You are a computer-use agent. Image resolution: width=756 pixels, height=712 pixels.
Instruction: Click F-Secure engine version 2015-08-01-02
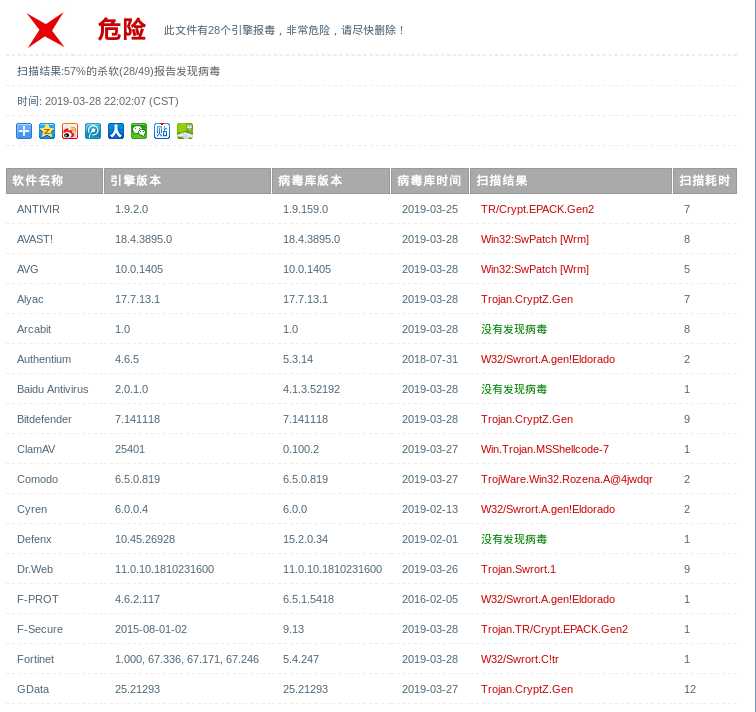click(151, 629)
